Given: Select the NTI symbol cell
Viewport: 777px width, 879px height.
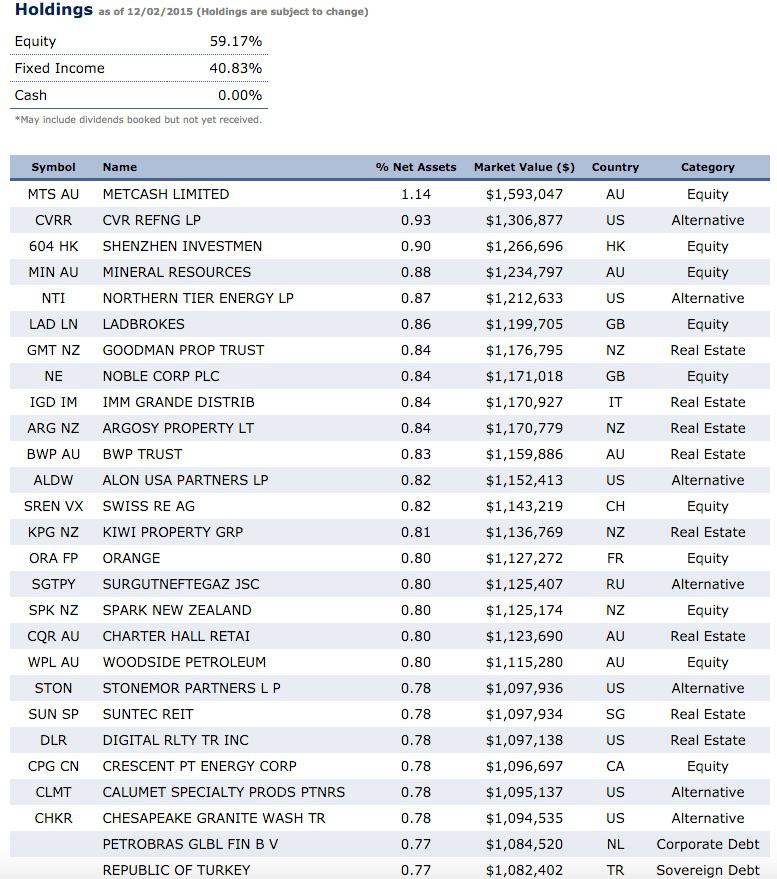Looking at the screenshot, I should coord(53,298).
